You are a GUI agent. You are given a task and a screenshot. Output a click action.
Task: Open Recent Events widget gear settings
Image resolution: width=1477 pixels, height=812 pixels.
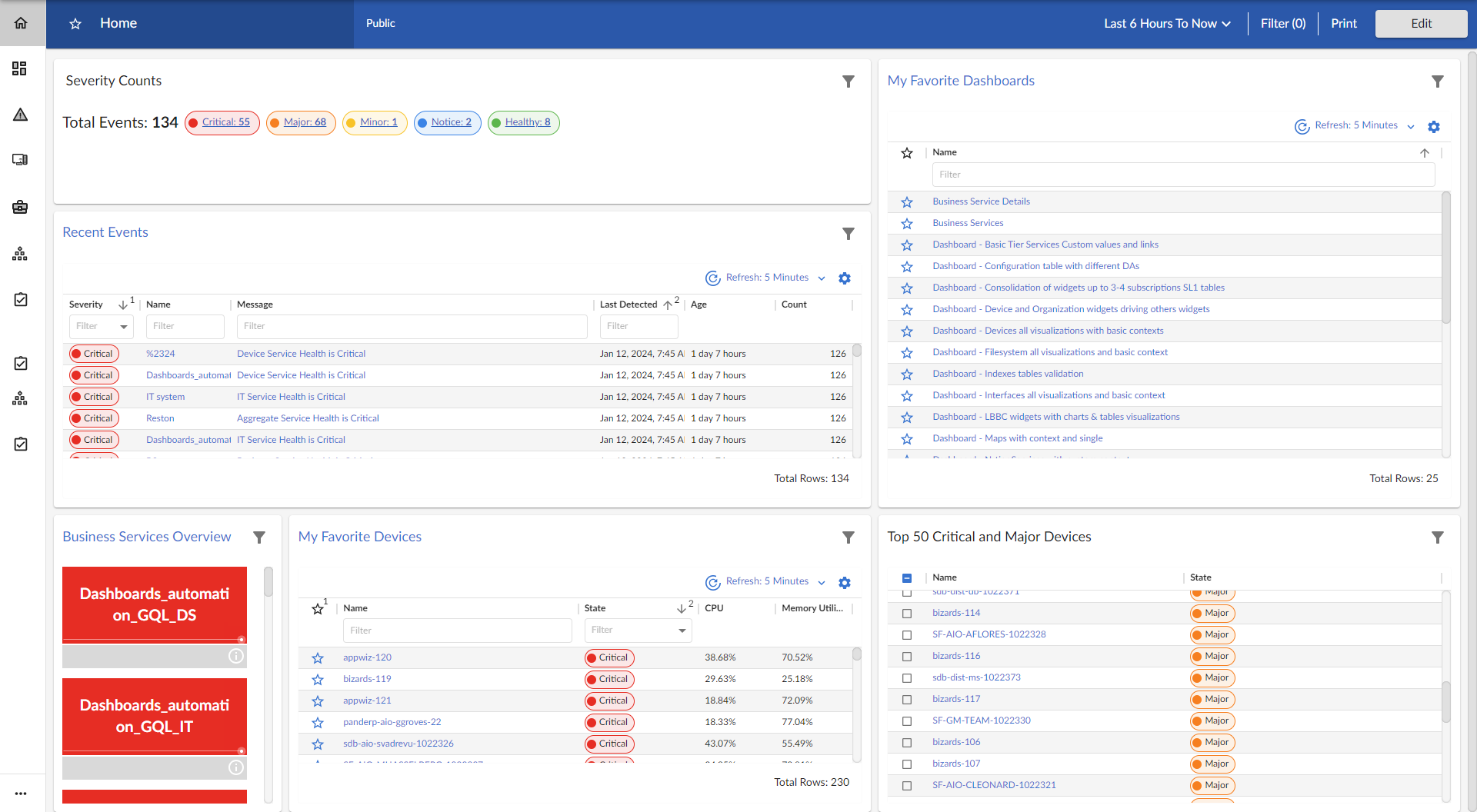coord(845,278)
